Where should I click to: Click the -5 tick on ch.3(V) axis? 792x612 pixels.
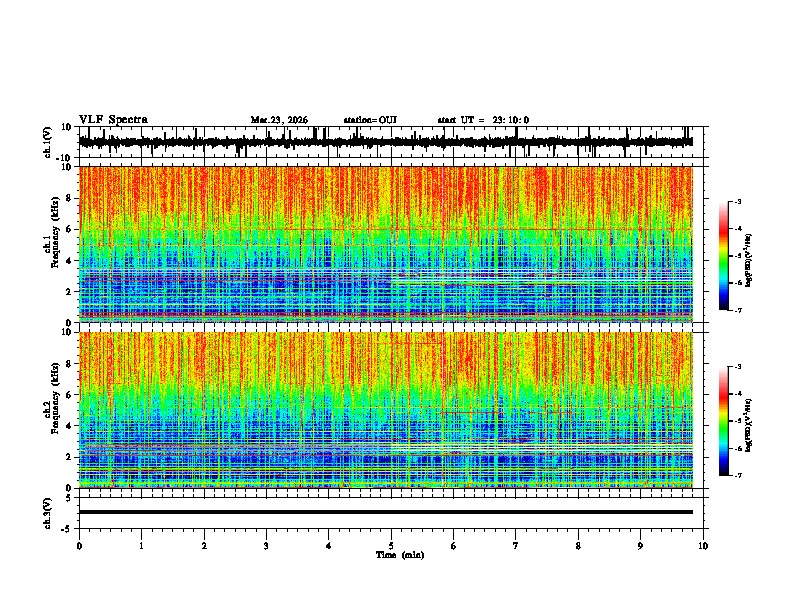click(x=66, y=529)
